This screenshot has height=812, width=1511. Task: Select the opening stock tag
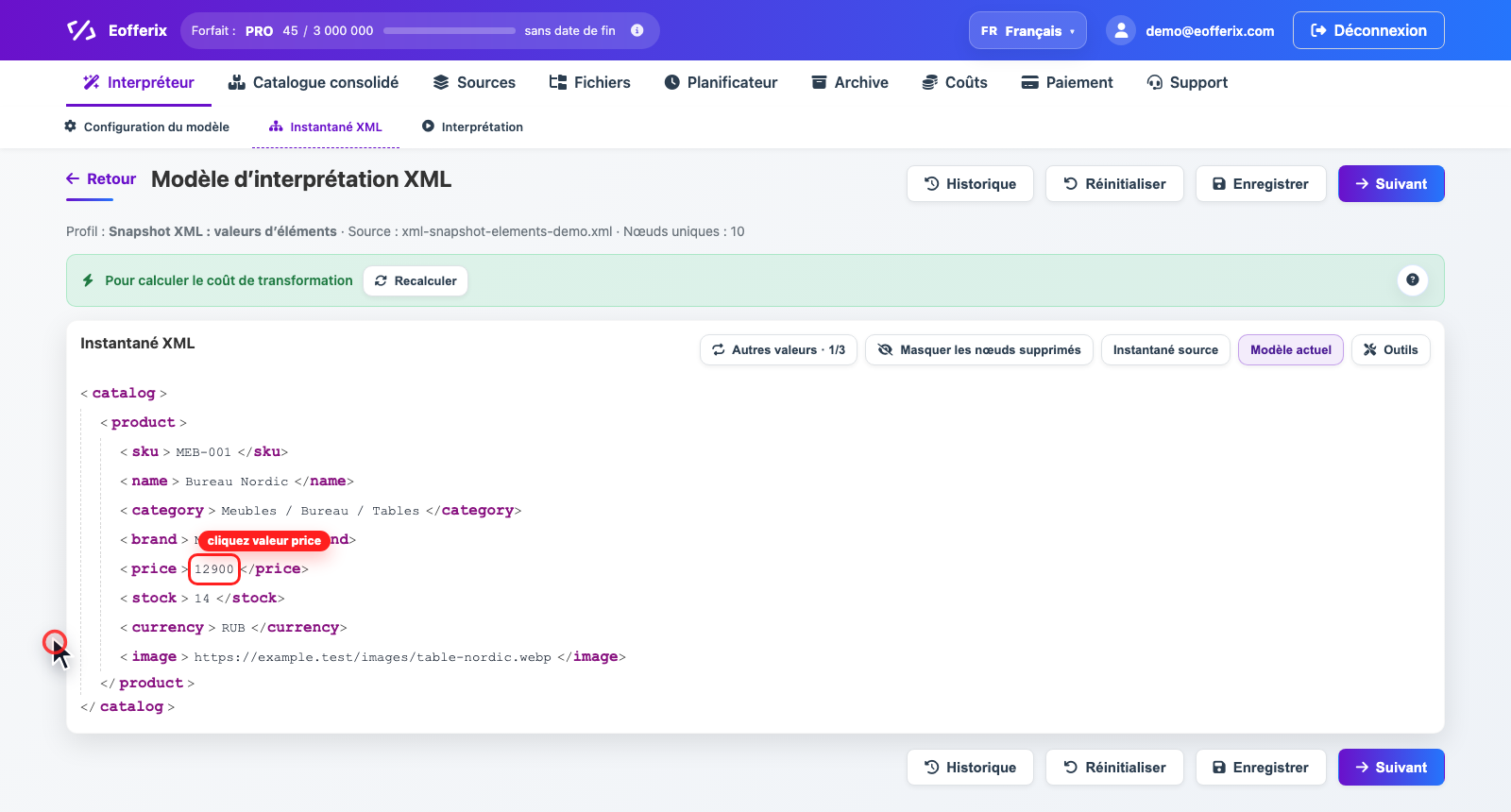(x=154, y=598)
